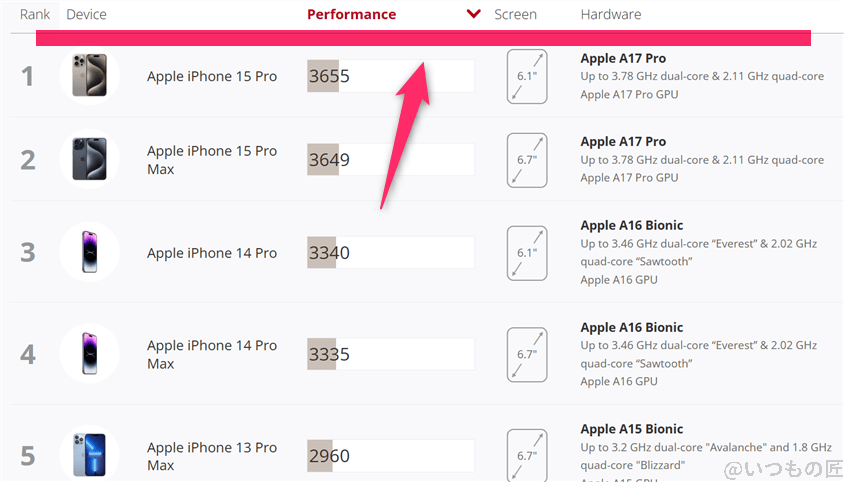Open the Apple iPhone 15 Pro link
844x482 pixels.
(x=212, y=76)
